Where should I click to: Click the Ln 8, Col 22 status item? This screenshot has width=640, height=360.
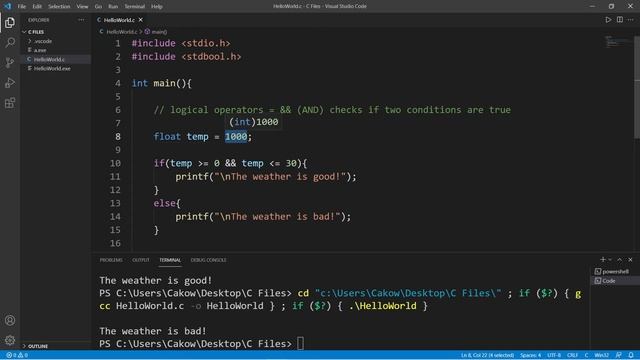pyautogui.click(x=487, y=355)
